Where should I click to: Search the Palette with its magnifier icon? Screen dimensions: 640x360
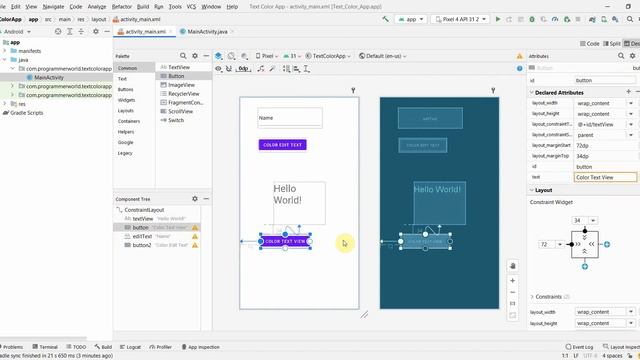point(183,56)
